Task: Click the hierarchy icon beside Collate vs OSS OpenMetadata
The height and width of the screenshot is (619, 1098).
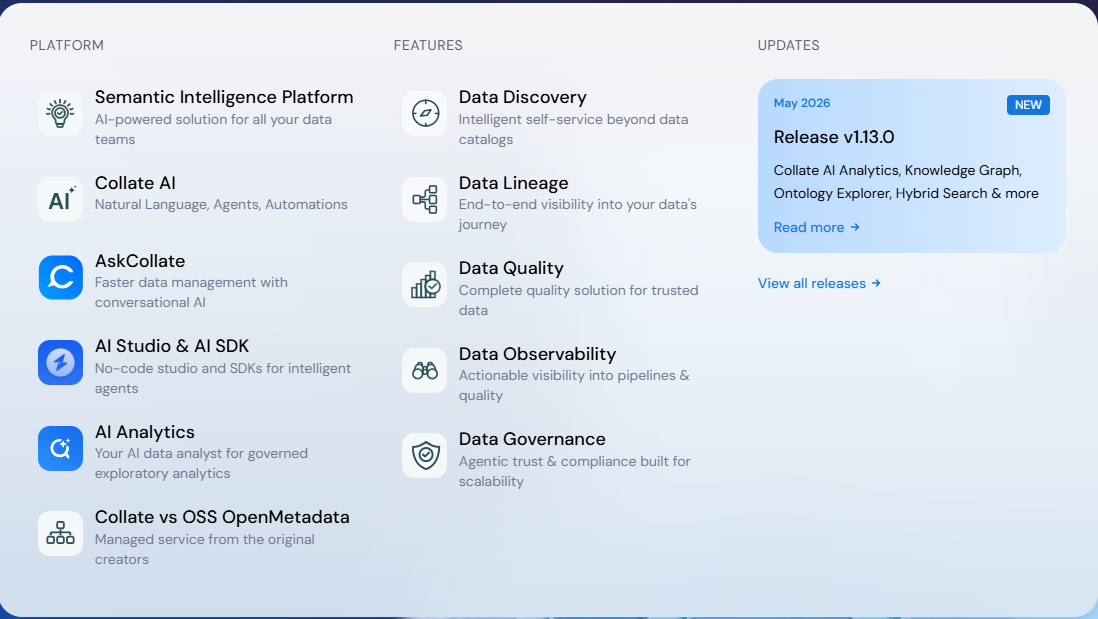Action: [60, 534]
